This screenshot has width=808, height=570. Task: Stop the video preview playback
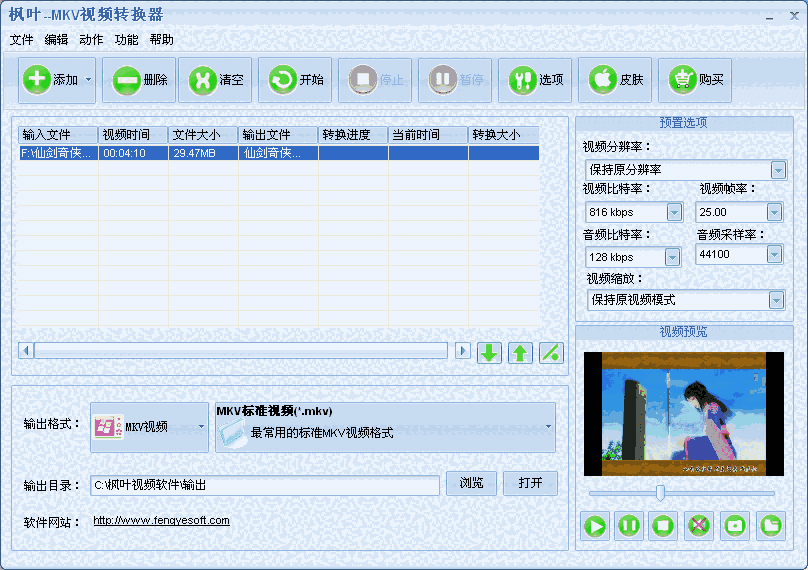661,525
